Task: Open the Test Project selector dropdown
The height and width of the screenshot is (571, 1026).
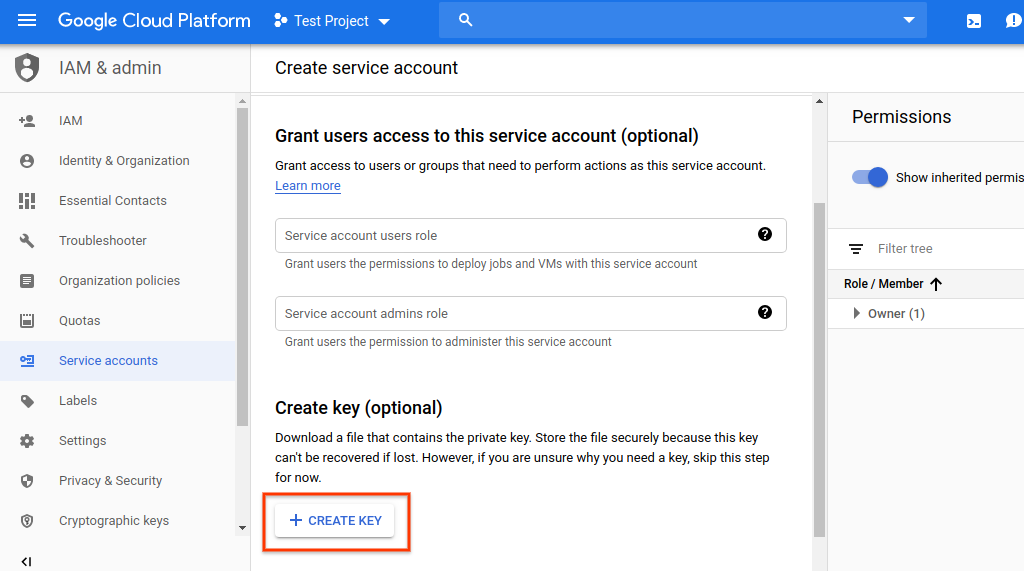Action: [332, 21]
